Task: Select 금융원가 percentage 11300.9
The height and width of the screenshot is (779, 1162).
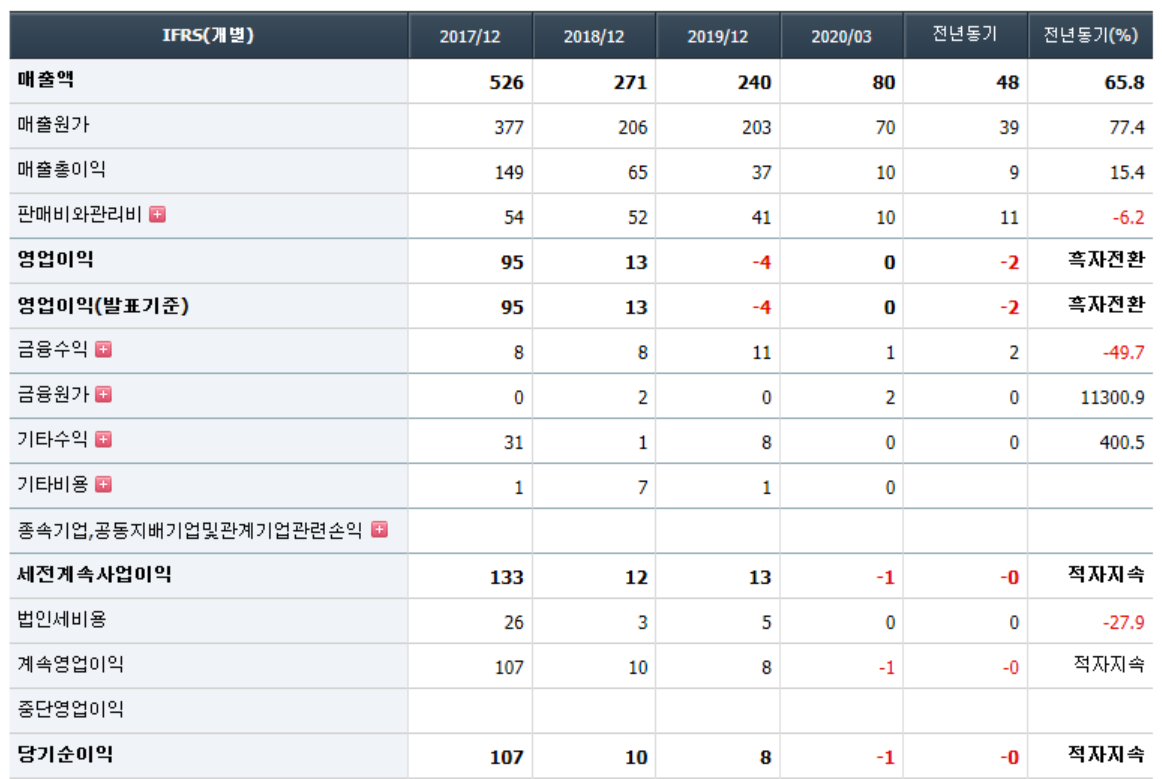Action: click(x=1112, y=397)
